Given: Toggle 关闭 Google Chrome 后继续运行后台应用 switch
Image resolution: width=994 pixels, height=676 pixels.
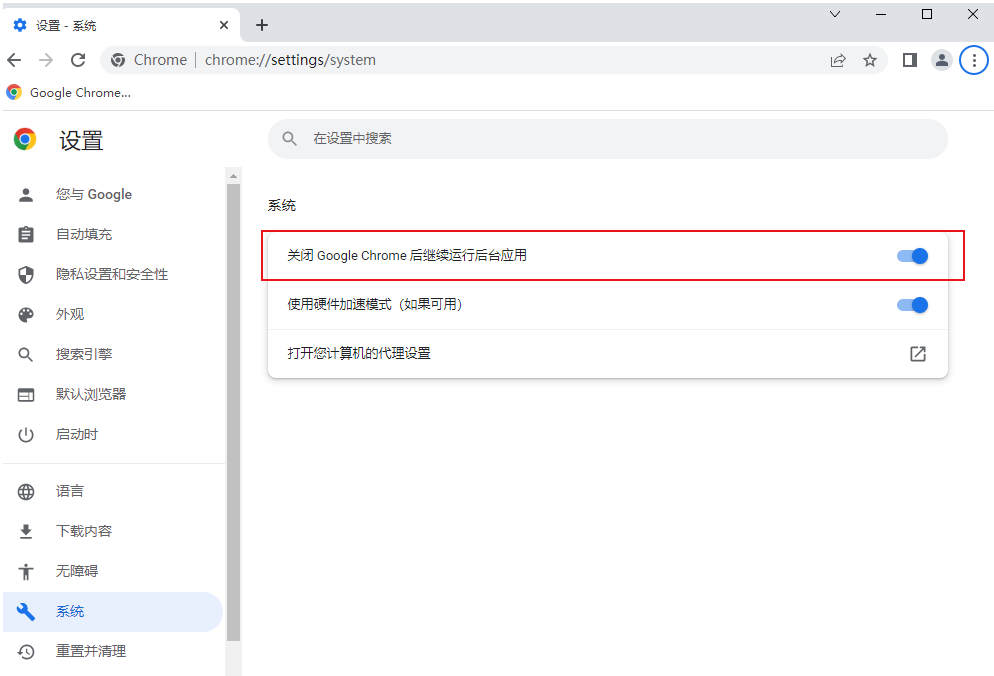Looking at the screenshot, I should point(912,256).
